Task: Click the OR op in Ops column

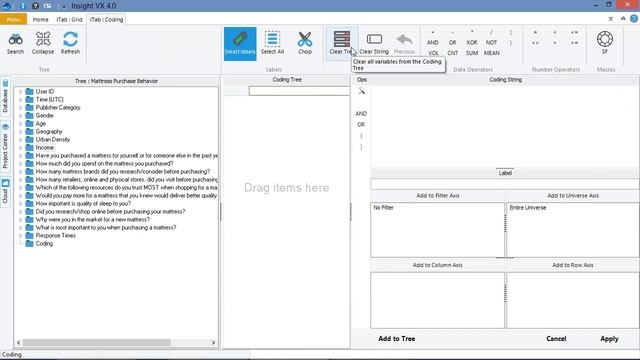Action: click(361, 124)
